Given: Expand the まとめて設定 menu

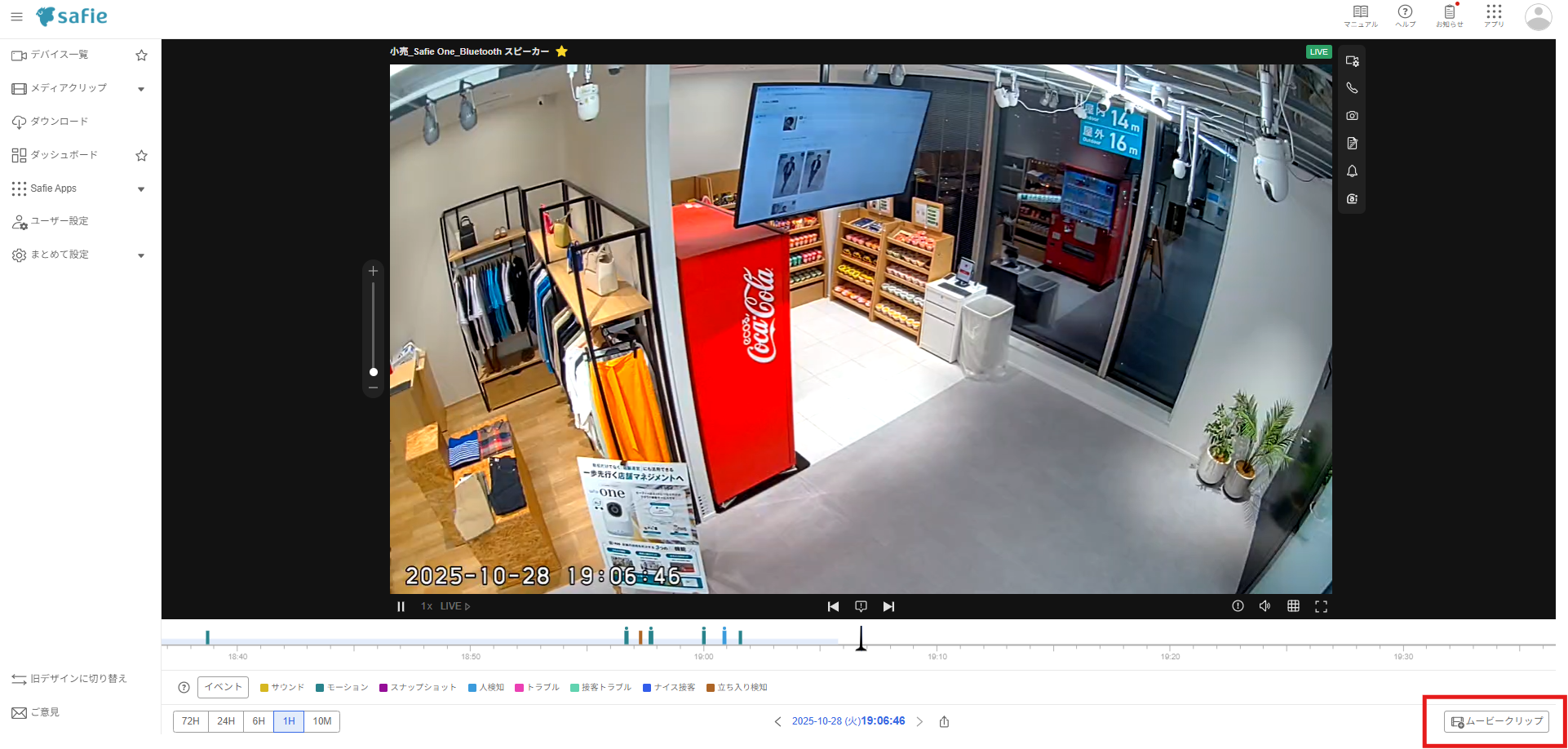Looking at the screenshot, I should [140, 255].
